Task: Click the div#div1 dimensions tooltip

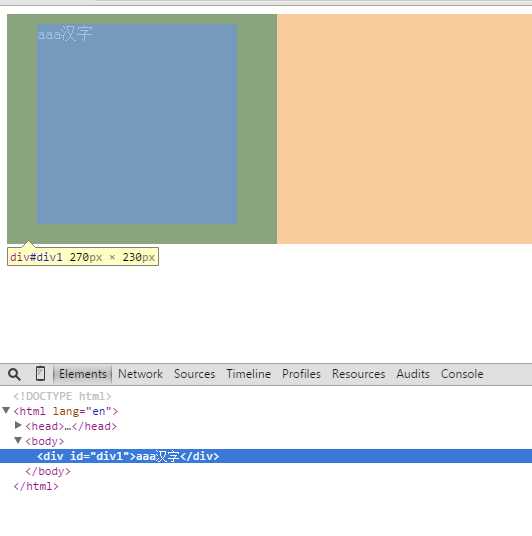Action: (83, 257)
